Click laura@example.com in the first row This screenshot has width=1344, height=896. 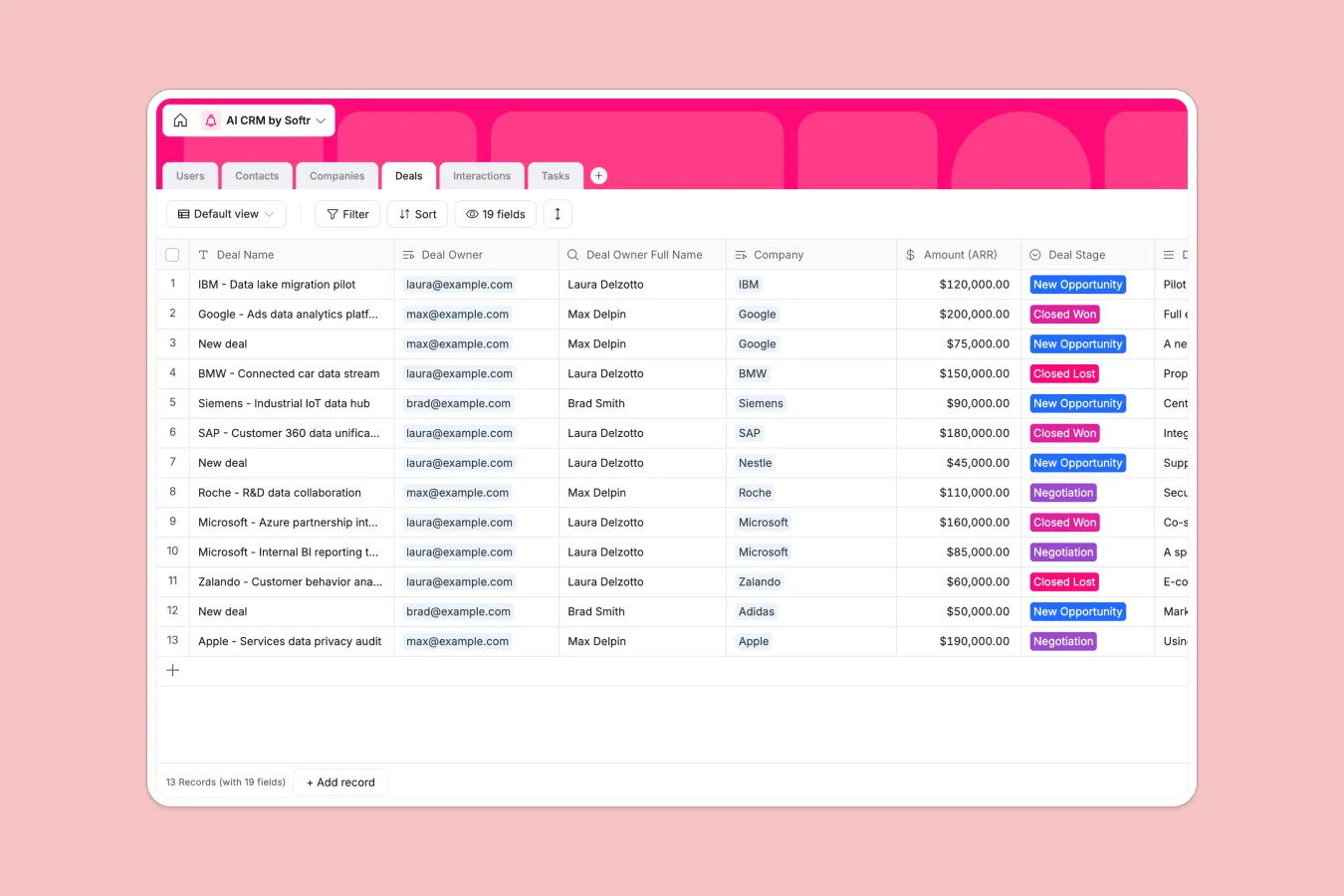point(457,284)
